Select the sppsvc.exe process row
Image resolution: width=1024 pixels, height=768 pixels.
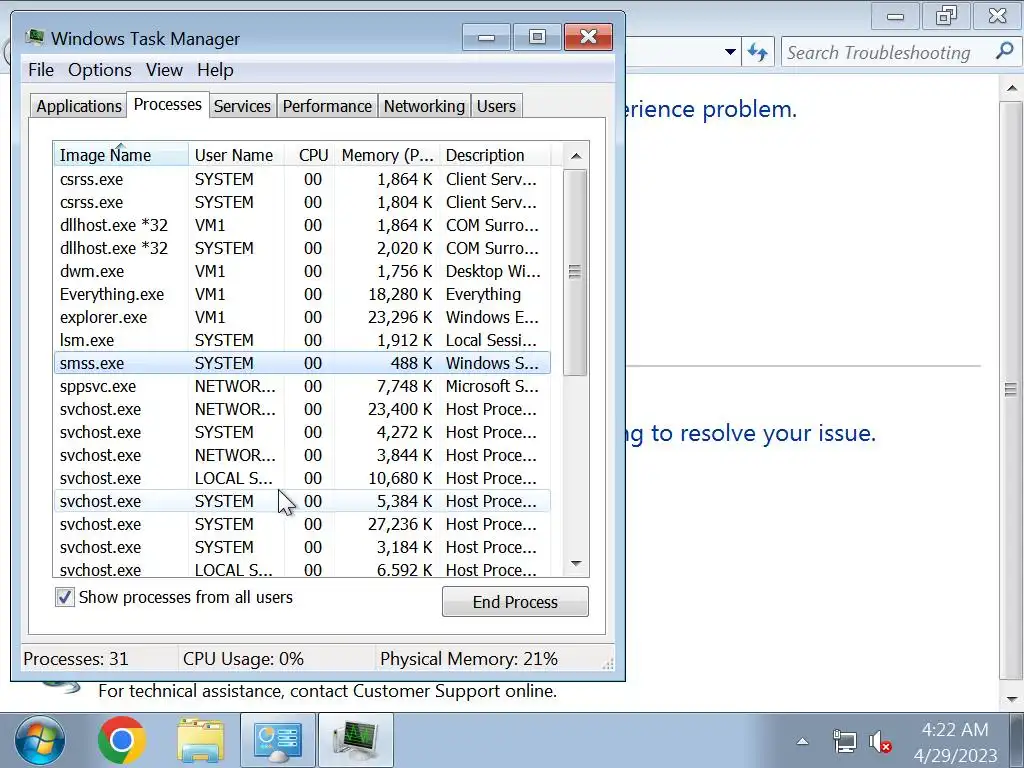302,386
